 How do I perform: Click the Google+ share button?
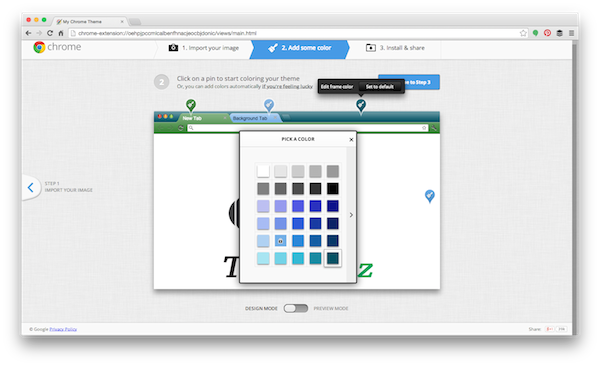pos(550,329)
